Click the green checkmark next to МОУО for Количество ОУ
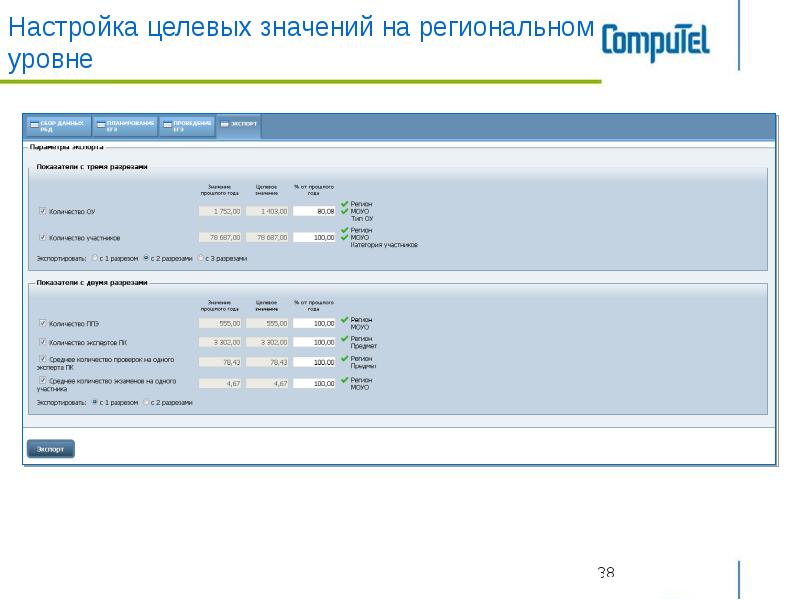Viewport: 800px width, 600px height. pos(344,211)
